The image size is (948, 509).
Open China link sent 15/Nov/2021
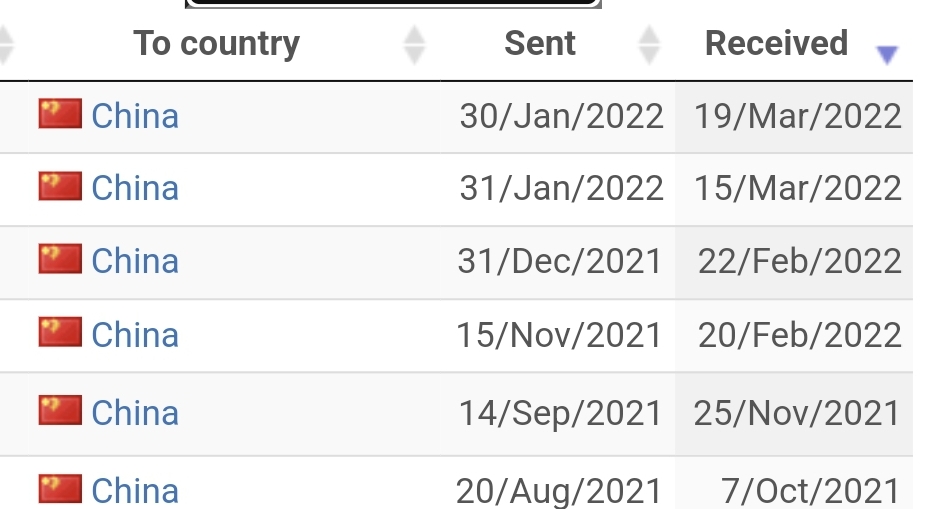(x=135, y=334)
